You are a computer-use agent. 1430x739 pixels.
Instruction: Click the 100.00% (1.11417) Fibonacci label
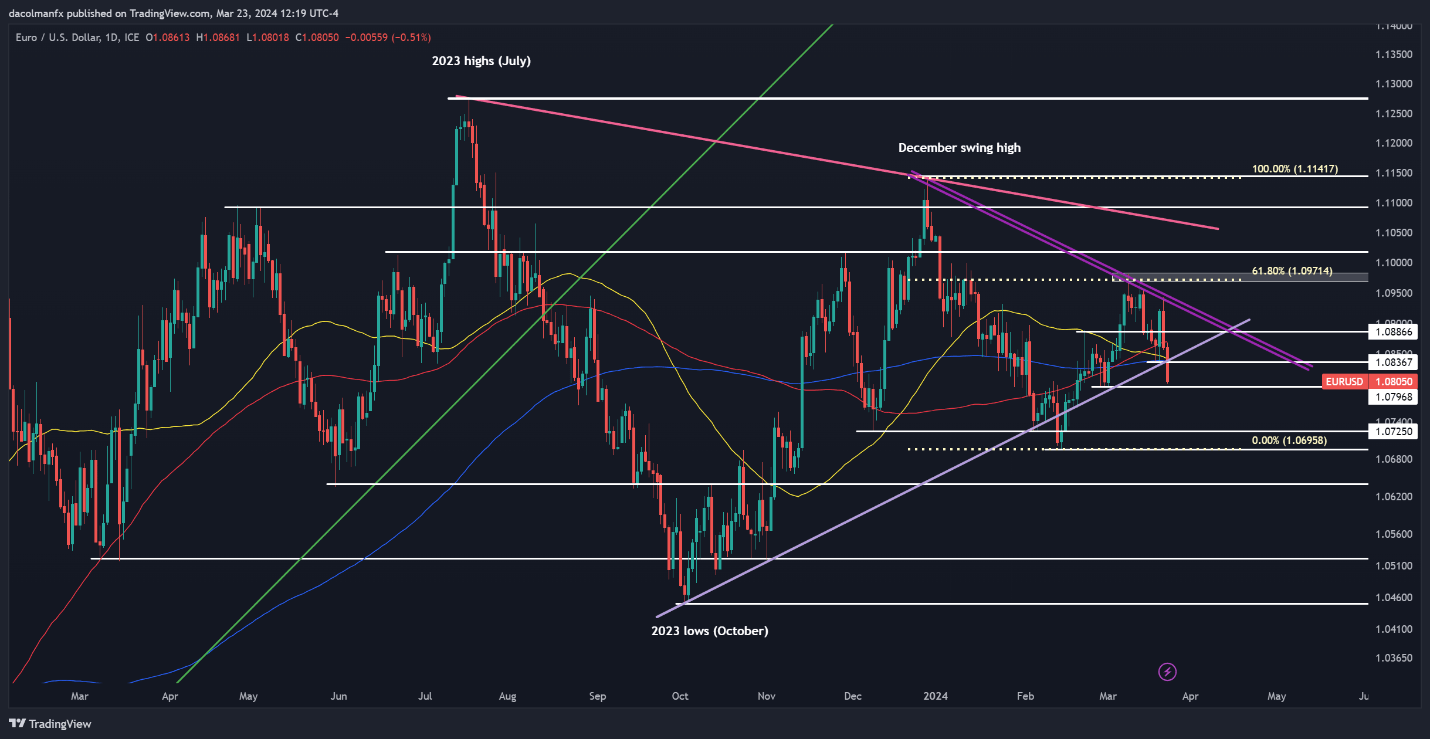pos(1294,169)
